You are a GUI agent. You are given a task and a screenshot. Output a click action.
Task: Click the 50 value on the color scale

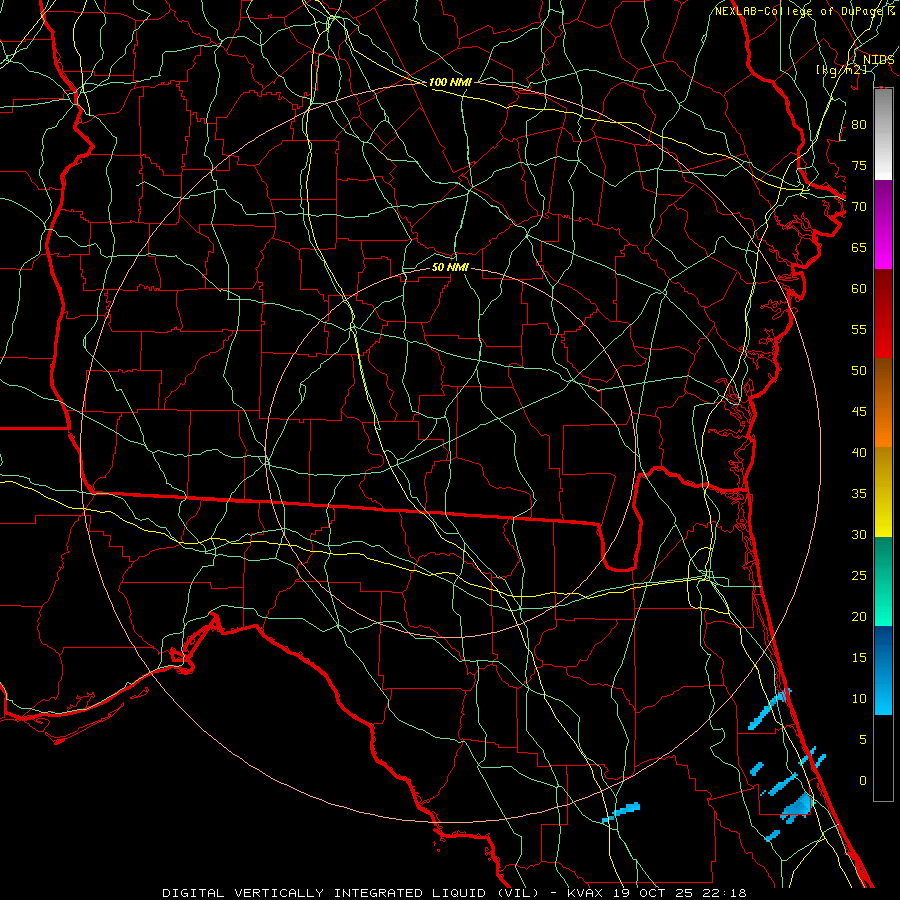859,370
